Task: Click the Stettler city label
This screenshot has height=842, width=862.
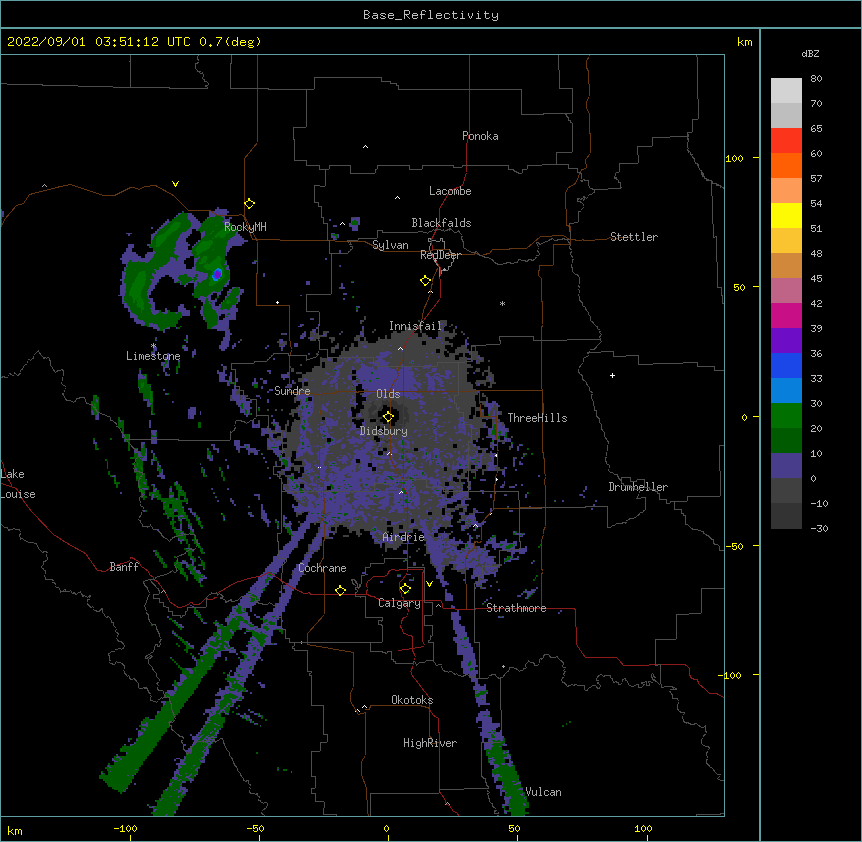Action: click(634, 237)
